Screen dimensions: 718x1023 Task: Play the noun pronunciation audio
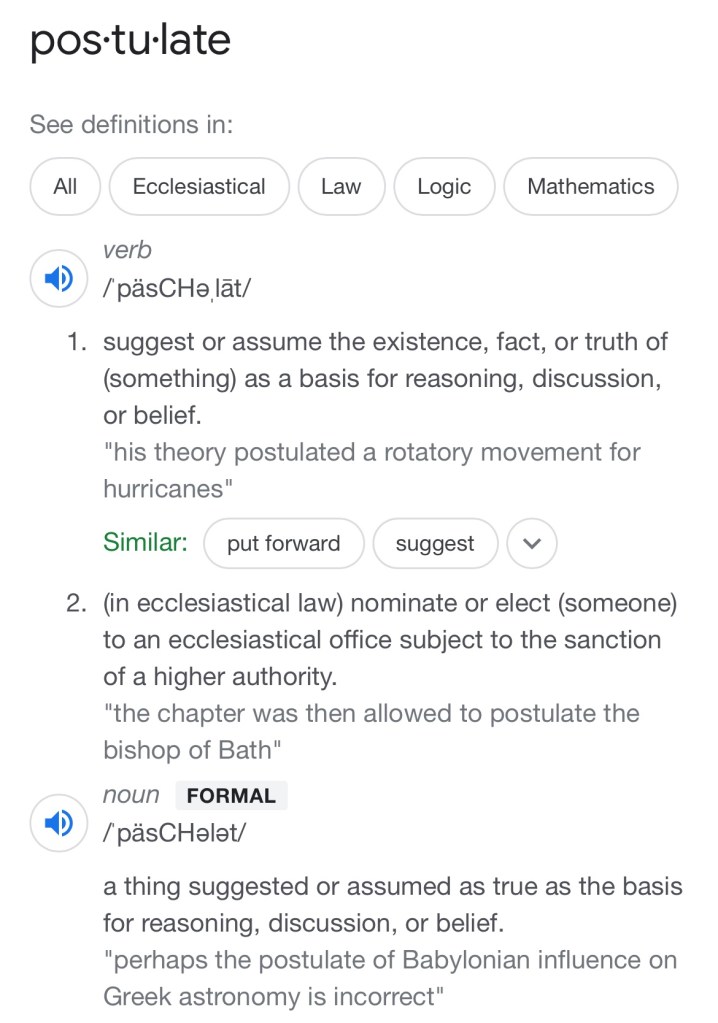(x=59, y=823)
